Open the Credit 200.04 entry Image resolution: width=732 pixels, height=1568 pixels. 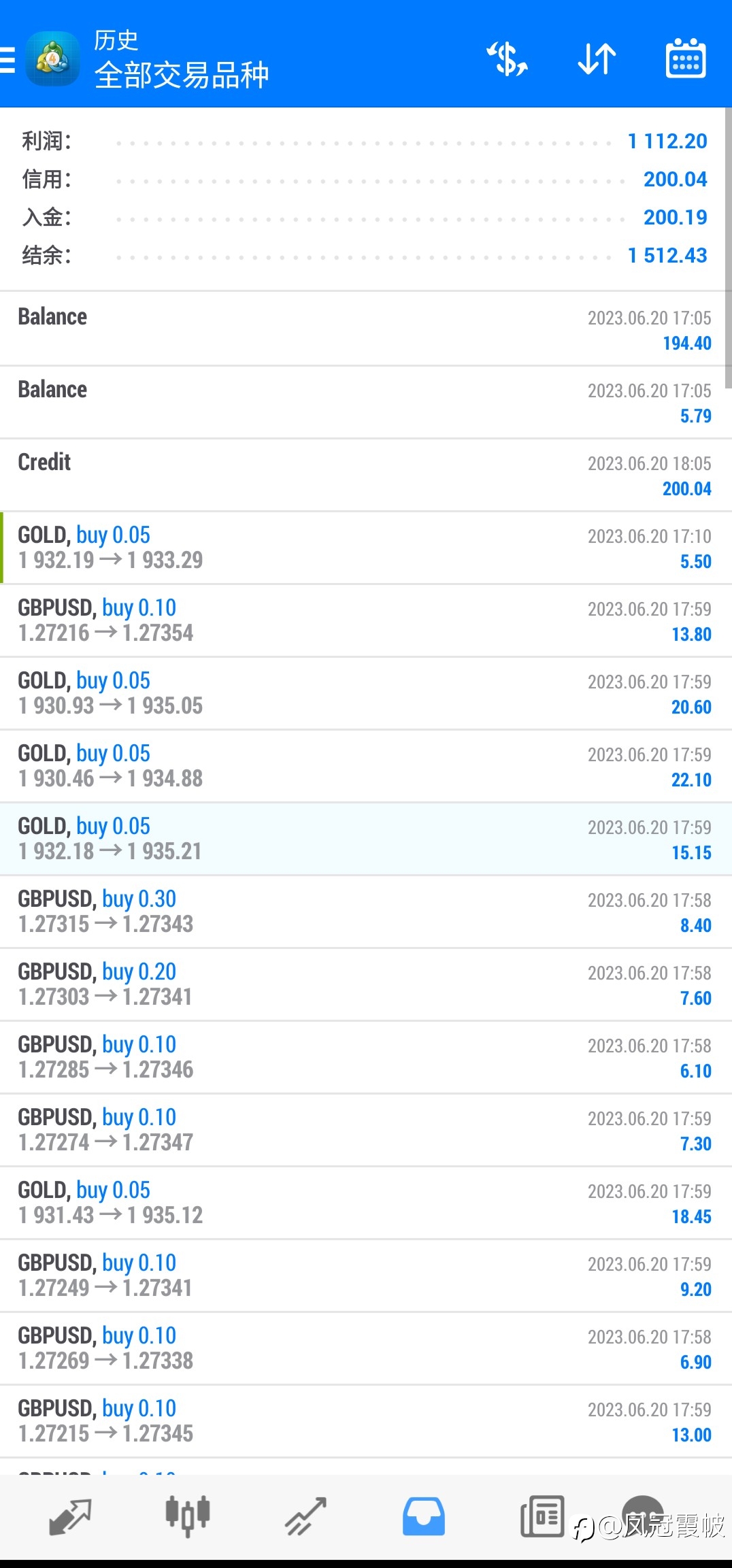click(x=366, y=475)
